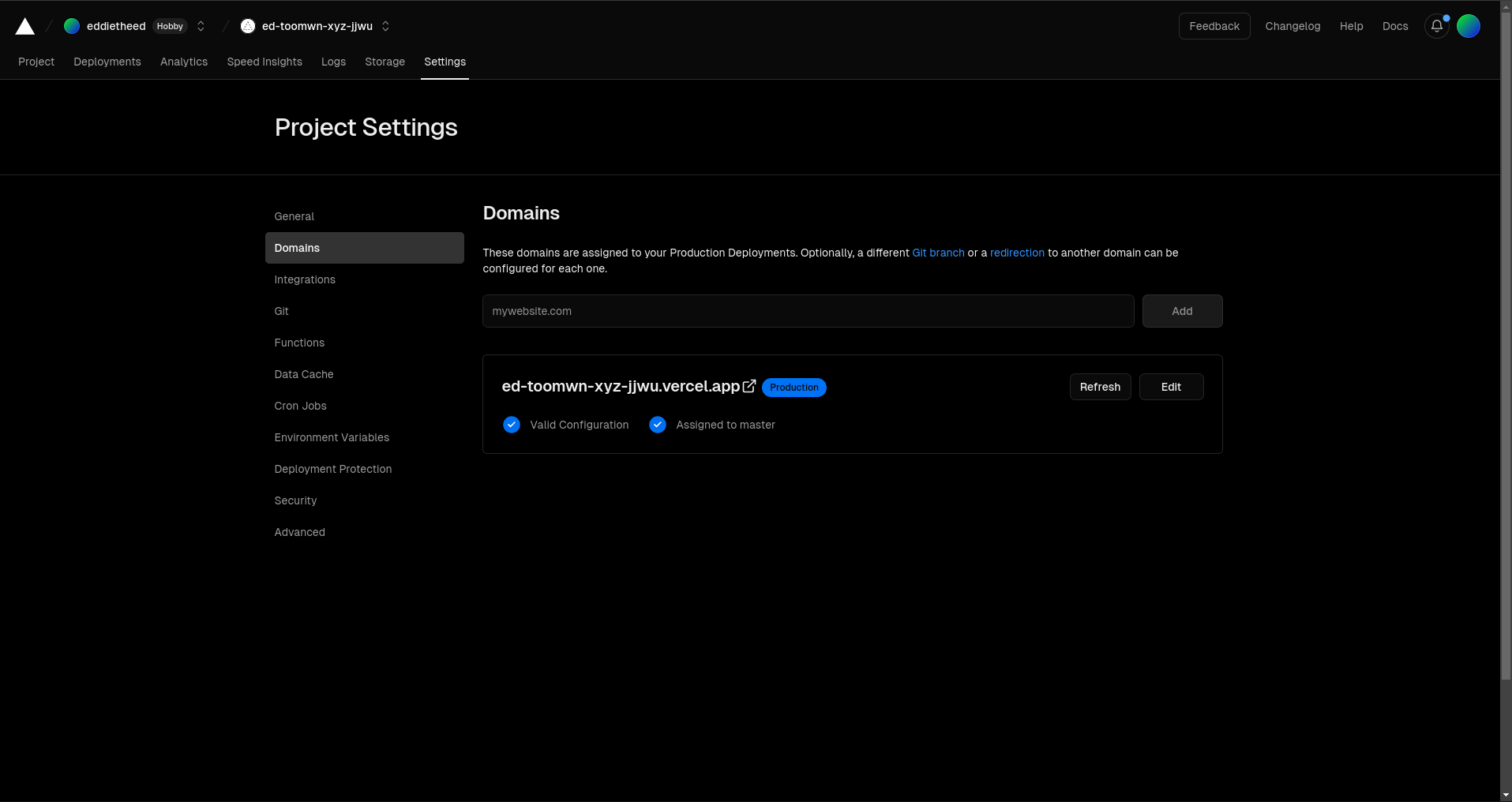Expand the project switcher chevrons
Image resolution: width=1512 pixels, height=802 pixels.
(385, 26)
